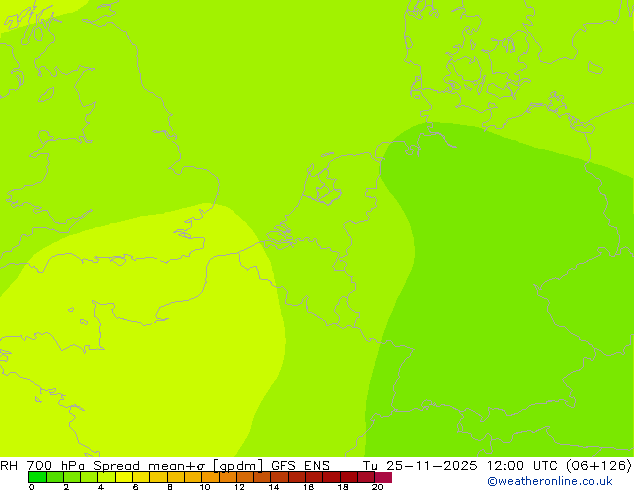Screen dimensions: 634x490
Task: Click the legend label '14'
Action: coord(274,487)
